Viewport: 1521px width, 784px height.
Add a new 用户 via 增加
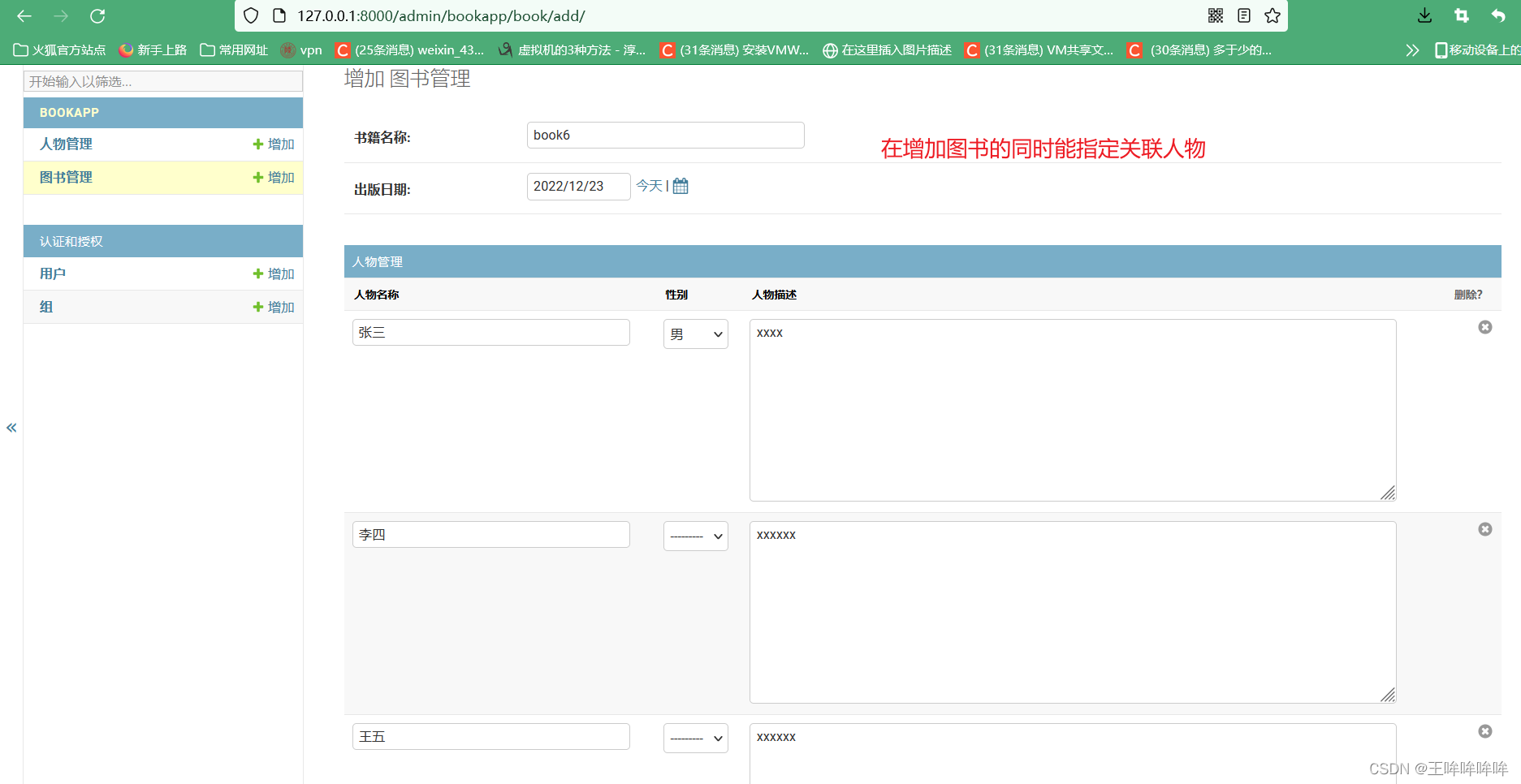point(274,274)
